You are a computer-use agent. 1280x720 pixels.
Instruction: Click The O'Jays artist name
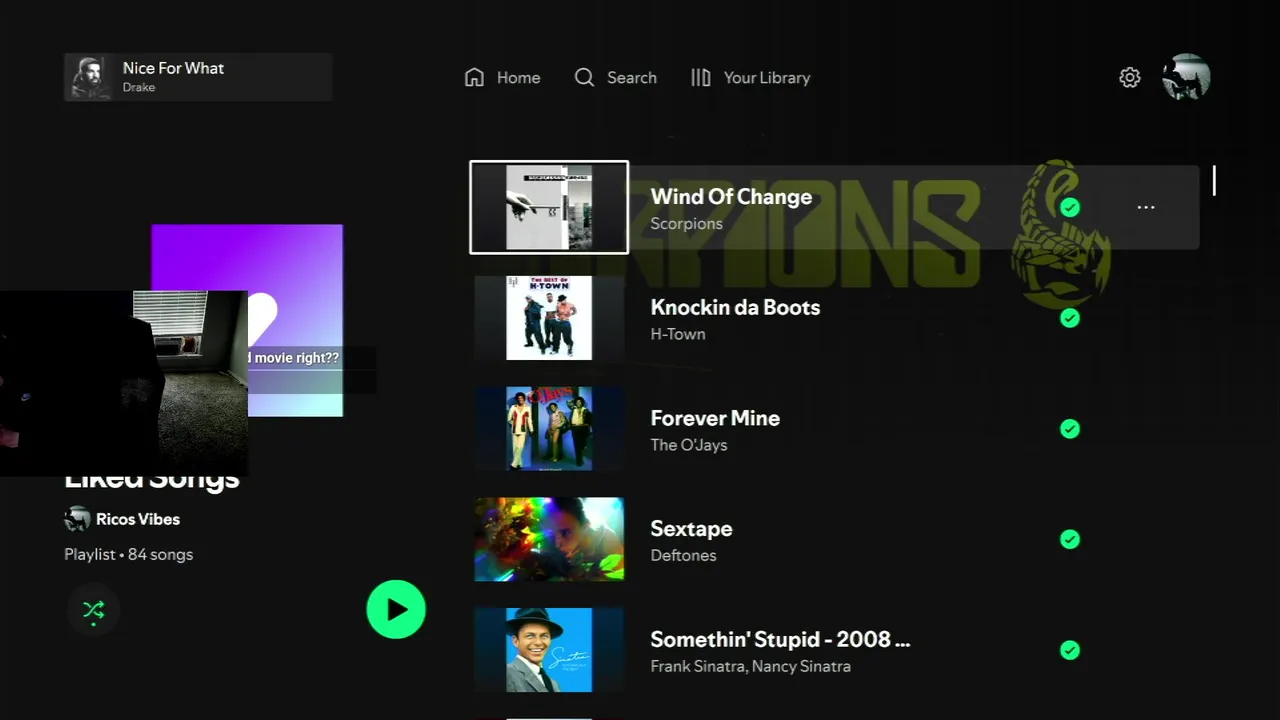coord(689,445)
